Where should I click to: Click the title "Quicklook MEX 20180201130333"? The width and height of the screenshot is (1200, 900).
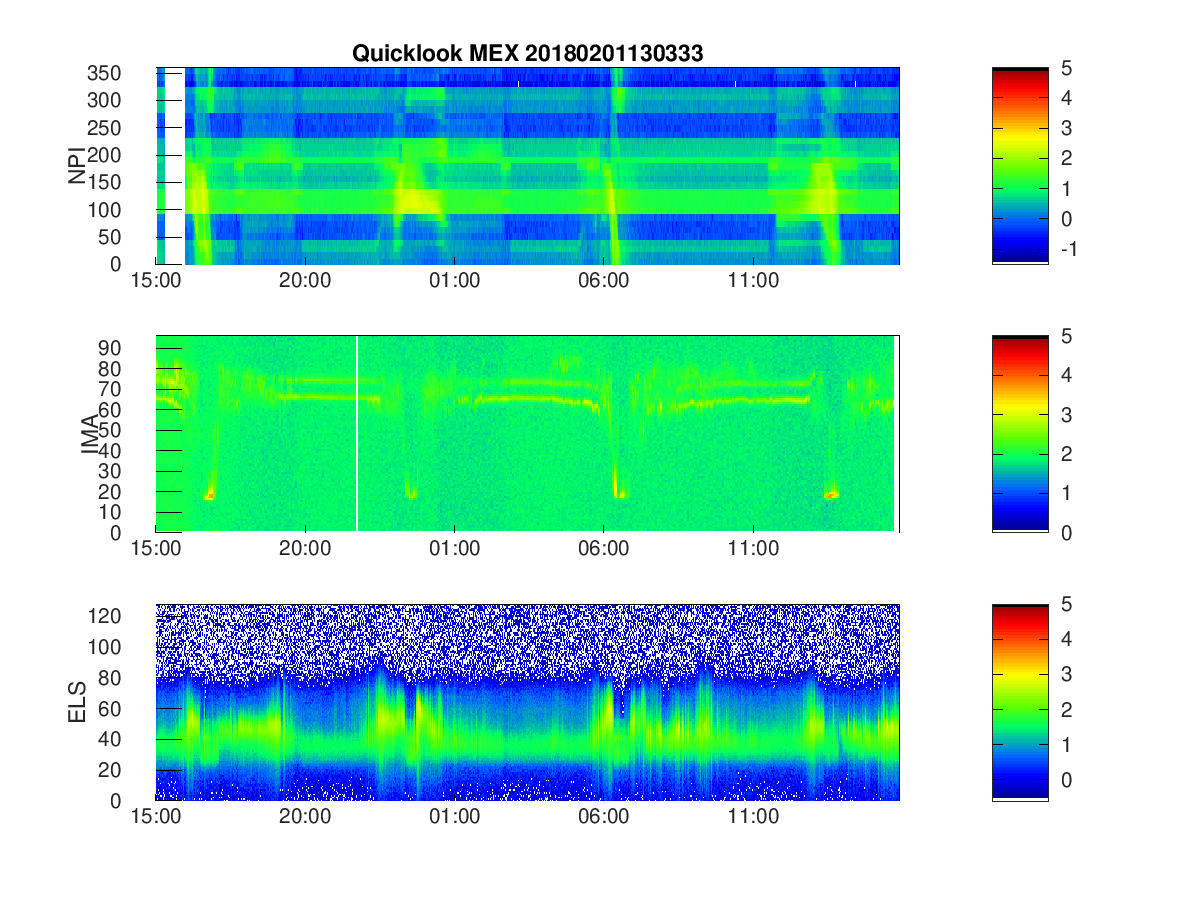pyautogui.click(x=527, y=54)
